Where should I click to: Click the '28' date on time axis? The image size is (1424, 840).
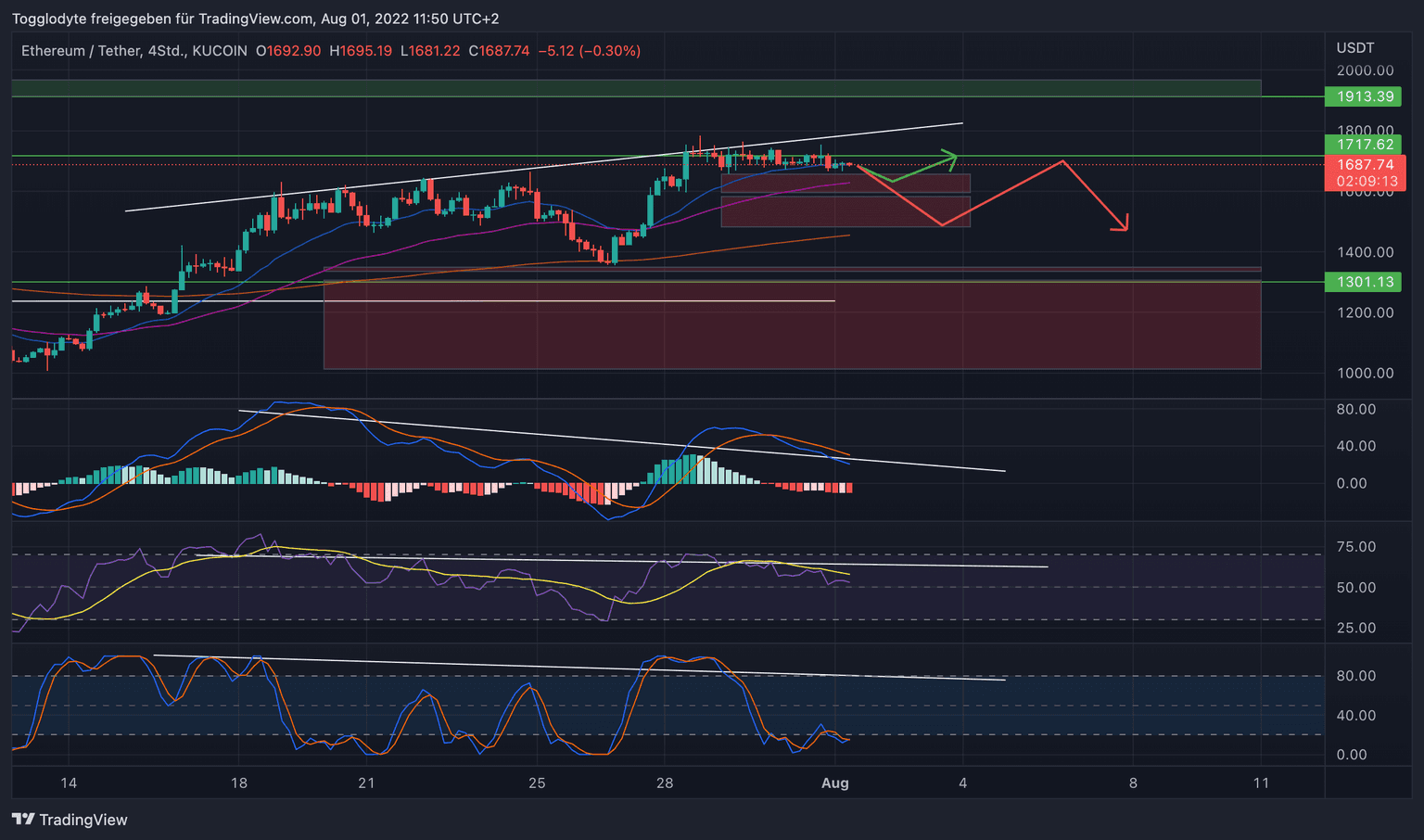tap(664, 783)
